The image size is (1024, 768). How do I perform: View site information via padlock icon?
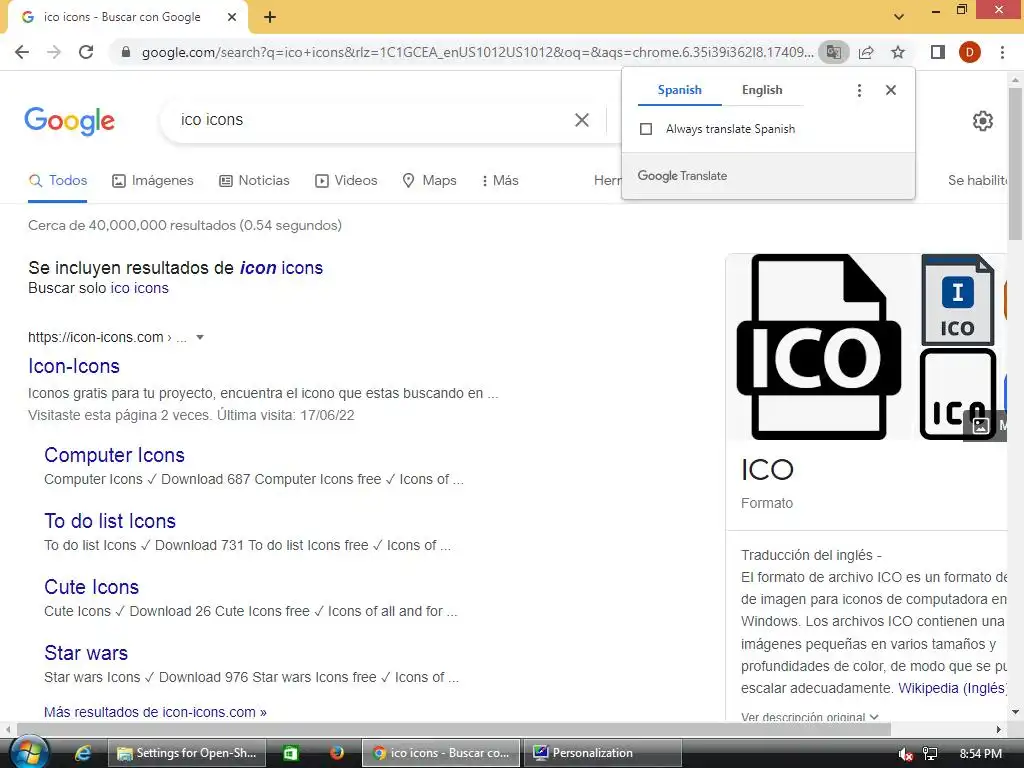tap(126, 52)
